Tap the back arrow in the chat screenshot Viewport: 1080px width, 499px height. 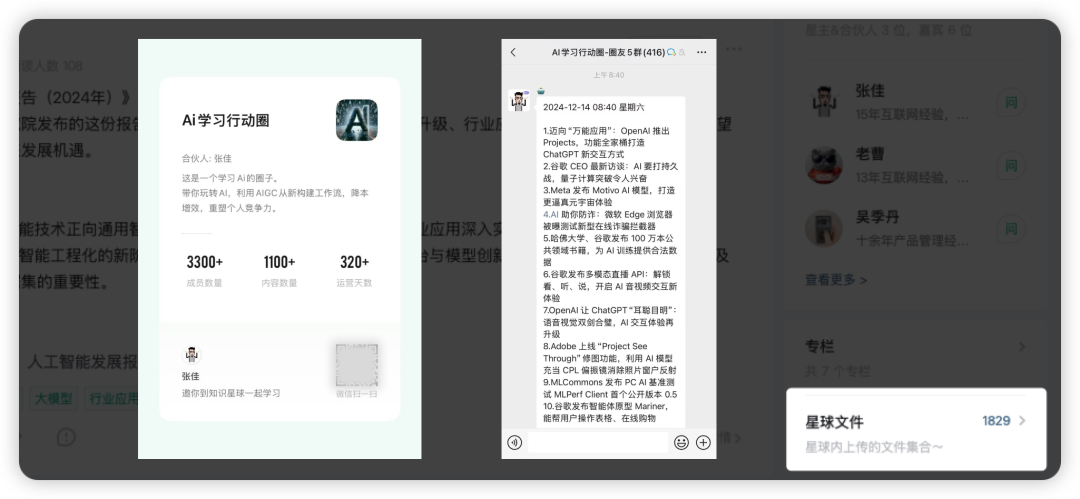tap(513, 52)
